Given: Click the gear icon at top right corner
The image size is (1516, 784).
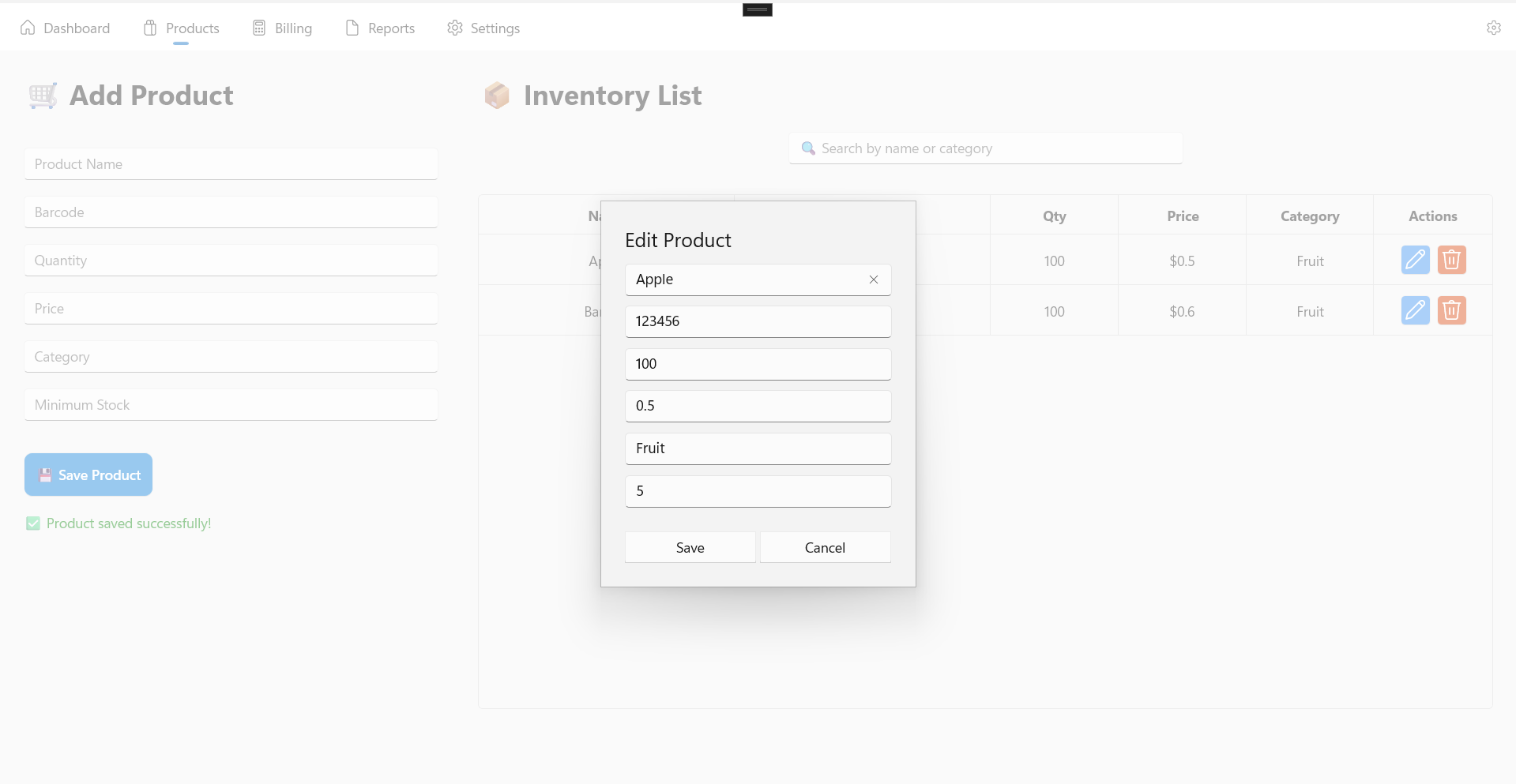Looking at the screenshot, I should coord(1493,28).
